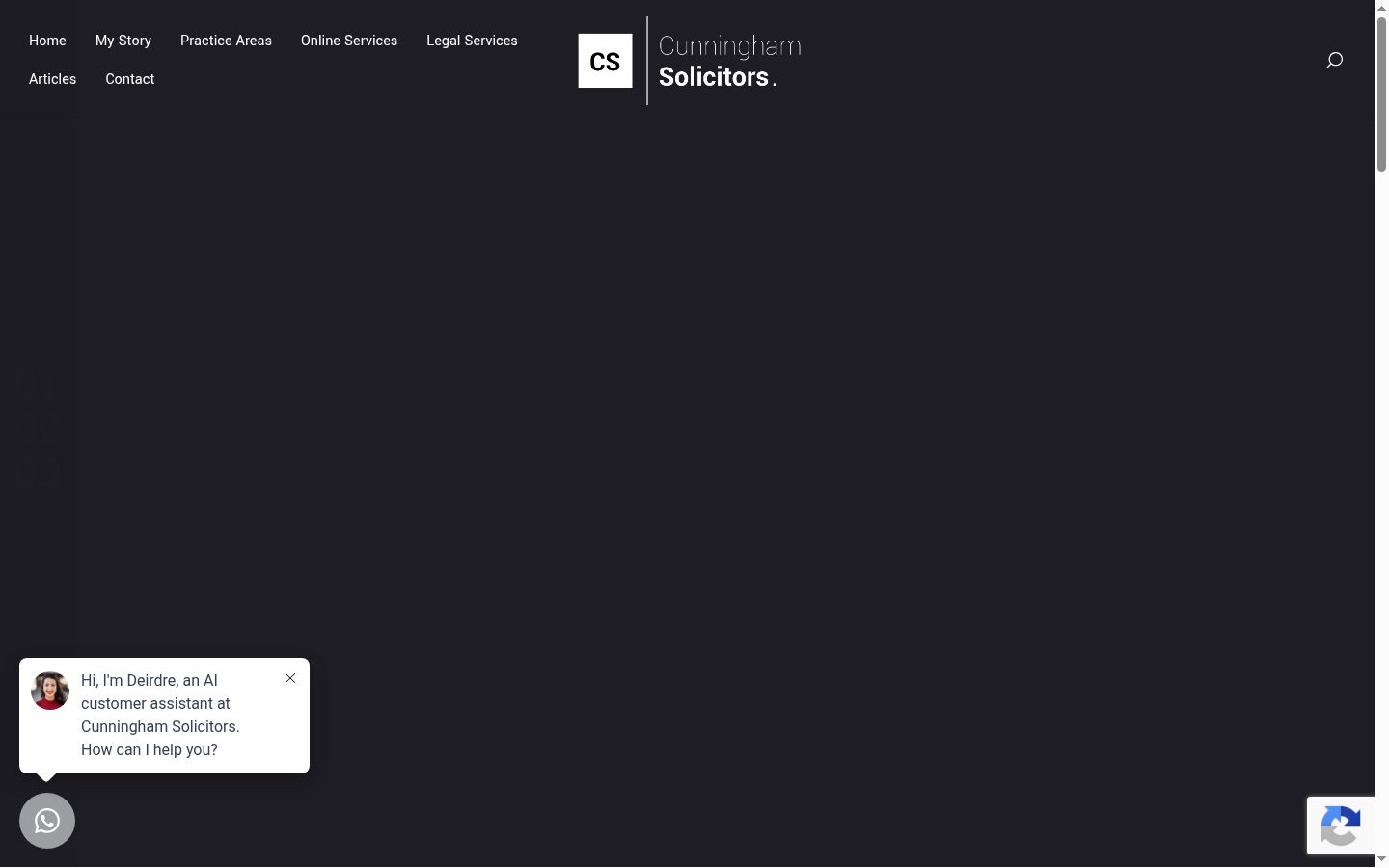This screenshot has height=868, width=1389.
Task: Click the scrollbar down arrow
Action: [x=1381, y=859]
